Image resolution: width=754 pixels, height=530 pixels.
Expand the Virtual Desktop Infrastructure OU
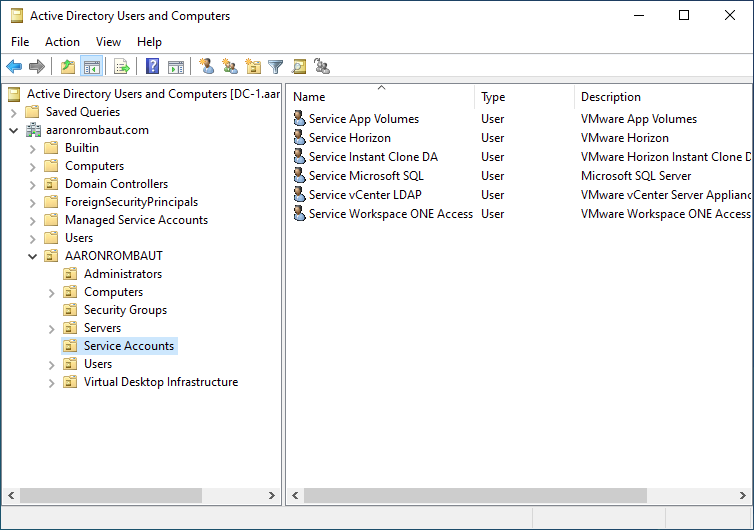pyautogui.click(x=52, y=382)
